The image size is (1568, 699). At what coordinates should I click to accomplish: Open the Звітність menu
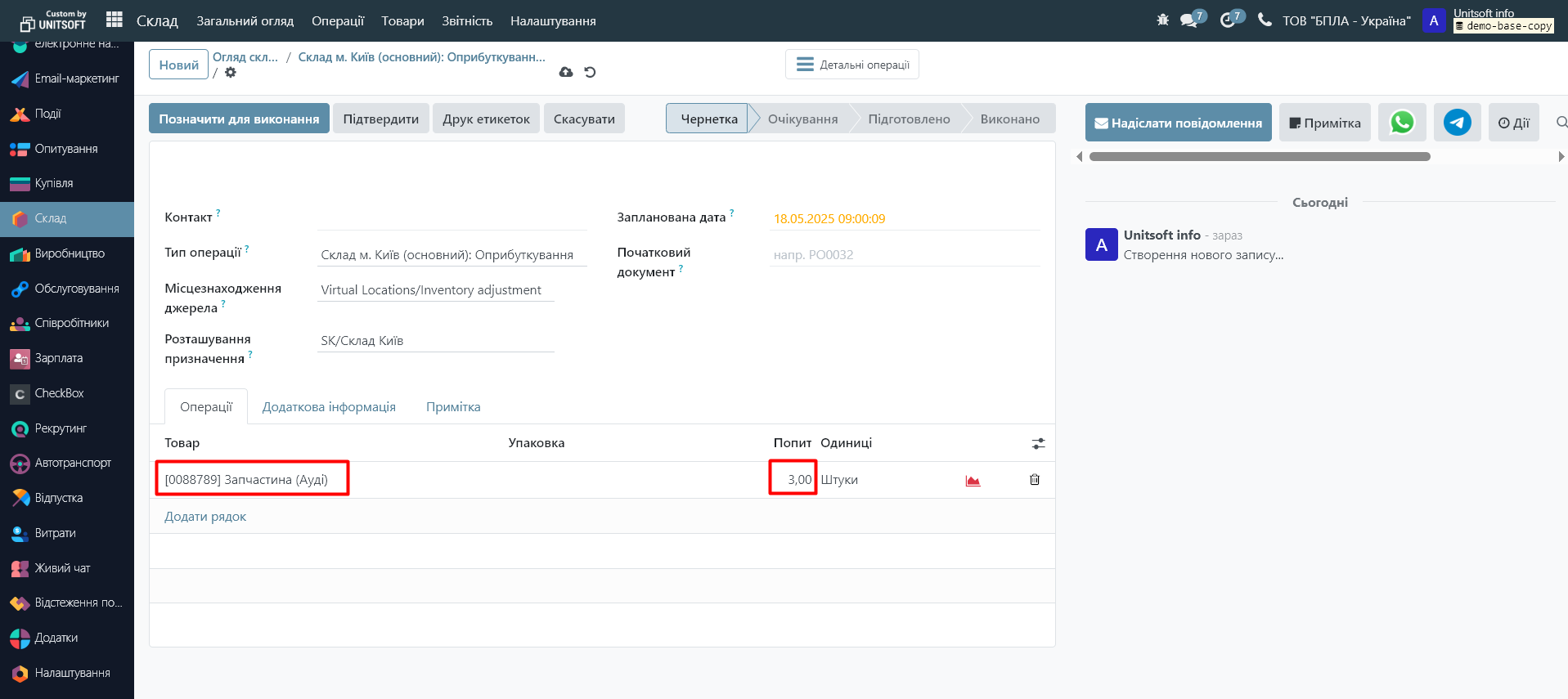point(467,20)
